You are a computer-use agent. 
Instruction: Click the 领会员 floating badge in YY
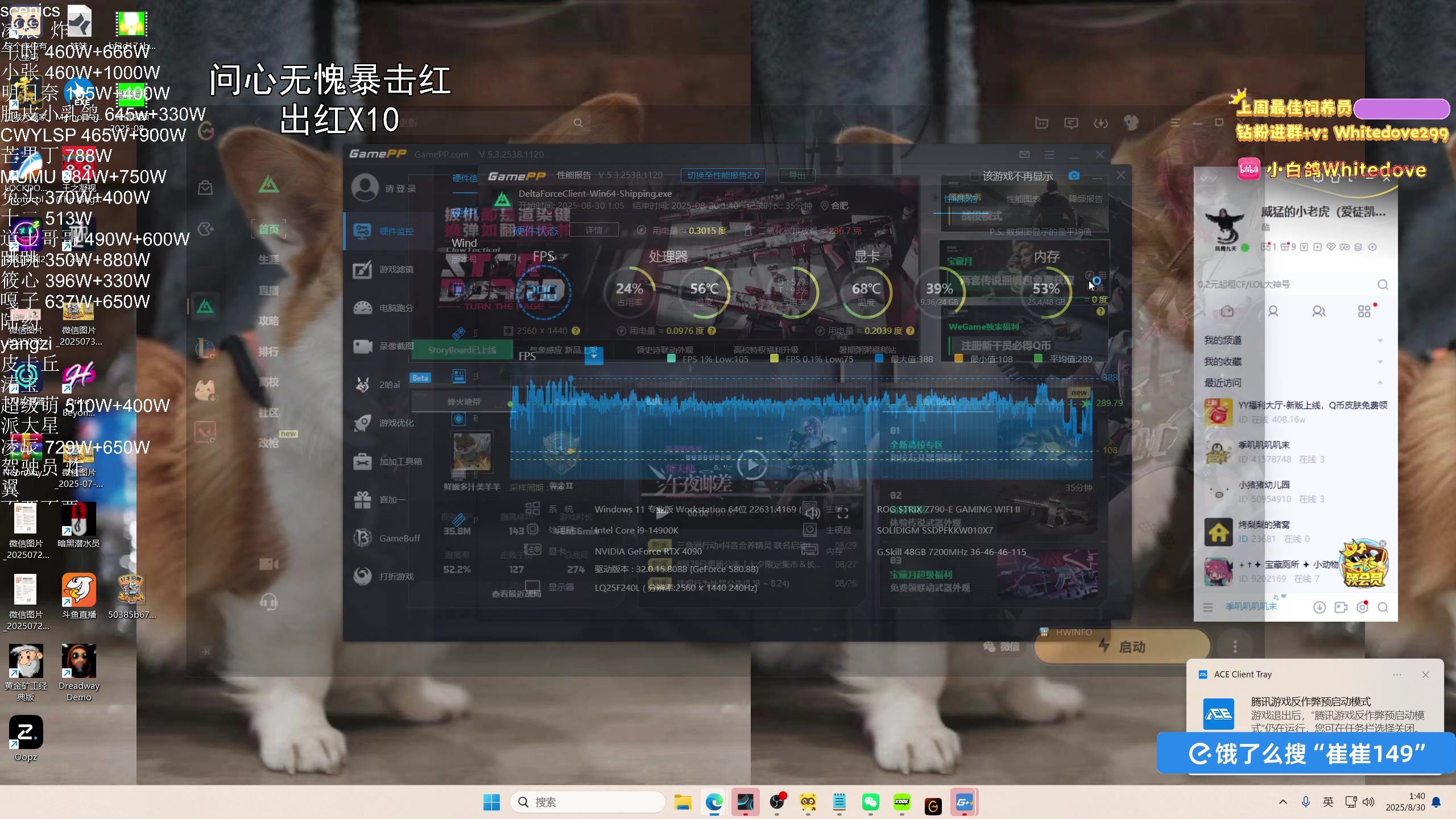pyautogui.click(x=1364, y=564)
